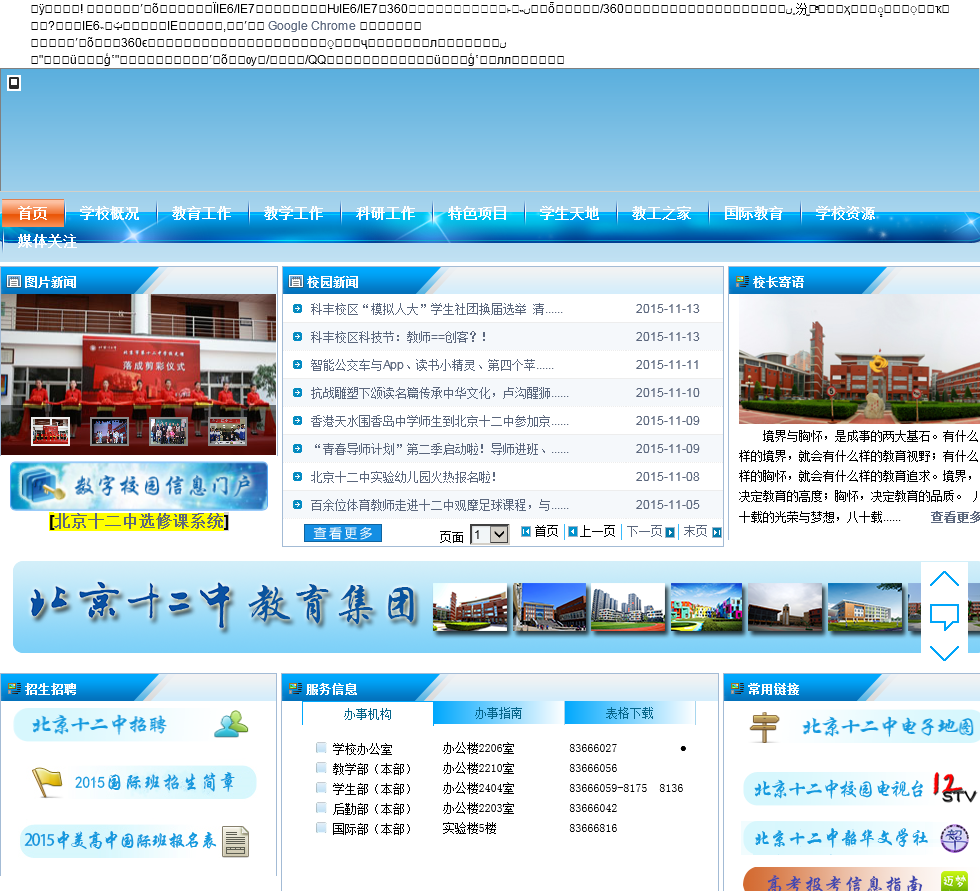
Task: Open the 北京十二中电子地图 link
Action: (x=888, y=727)
